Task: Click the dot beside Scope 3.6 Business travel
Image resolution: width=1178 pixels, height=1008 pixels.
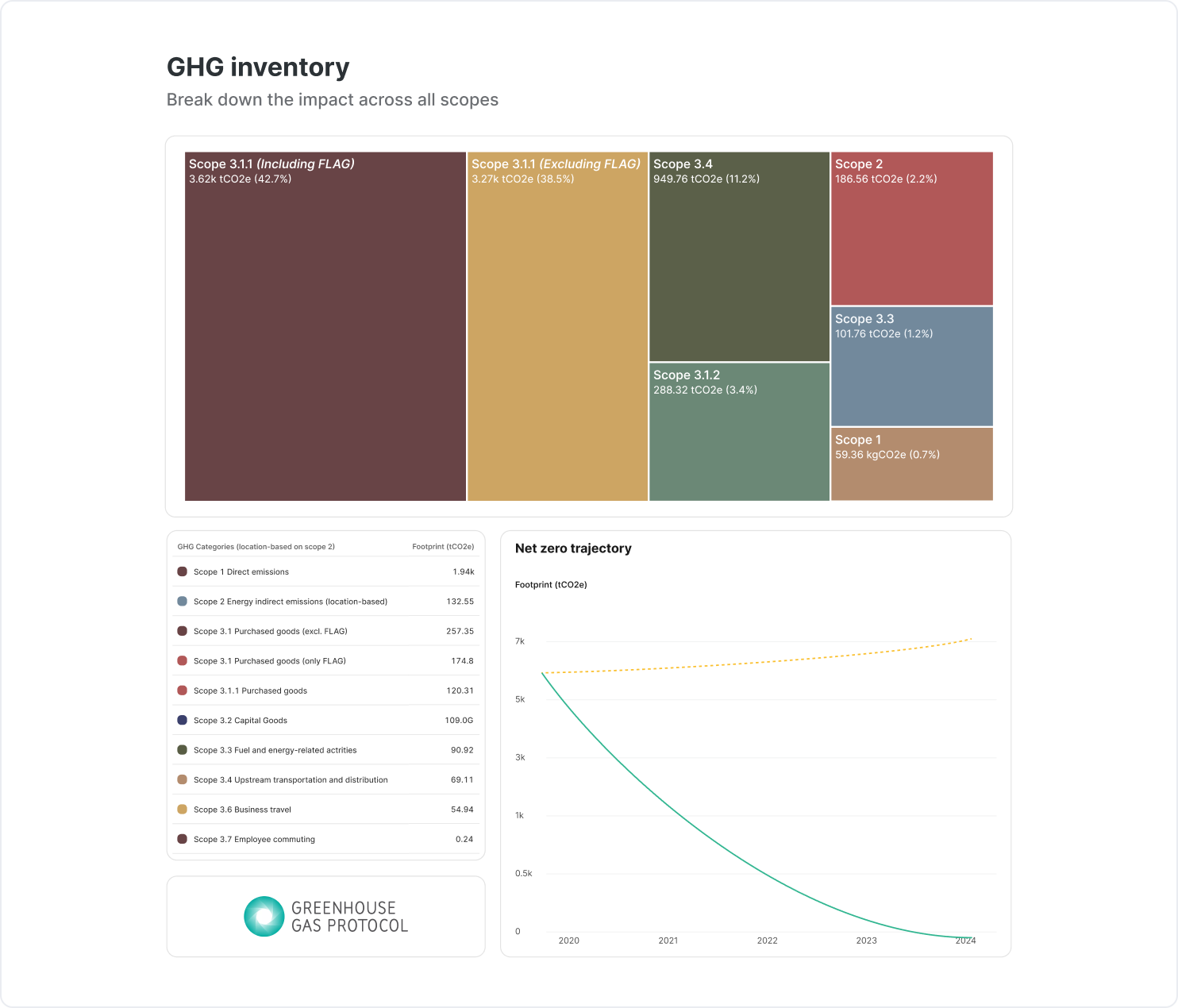Action: point(182,810)
